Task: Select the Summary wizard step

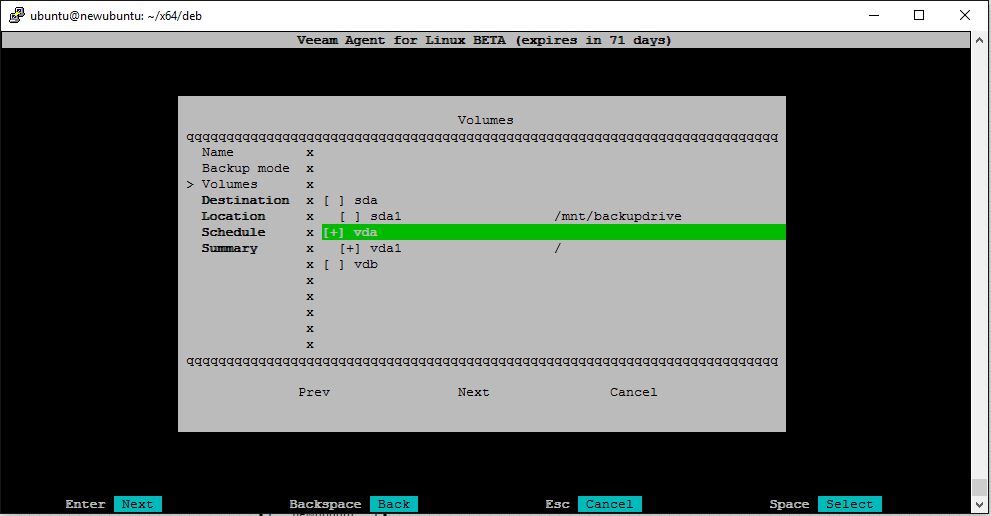Action: 229,249
